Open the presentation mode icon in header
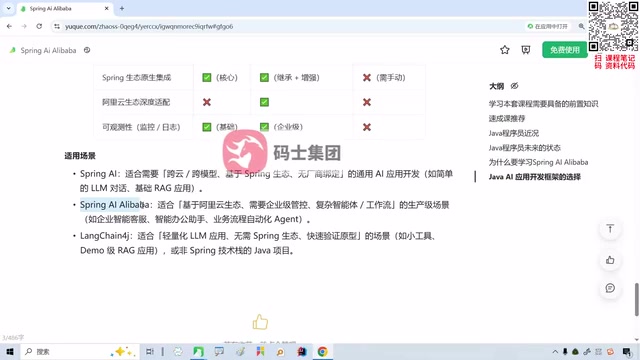Viewport: 640px width, 360px height. pyautogui.click(x=526, y=50)
